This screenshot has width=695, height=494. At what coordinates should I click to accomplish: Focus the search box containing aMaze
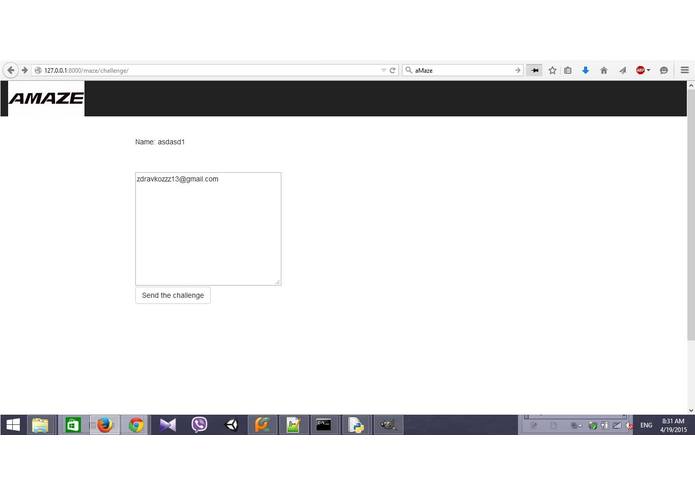click(462, 70)
